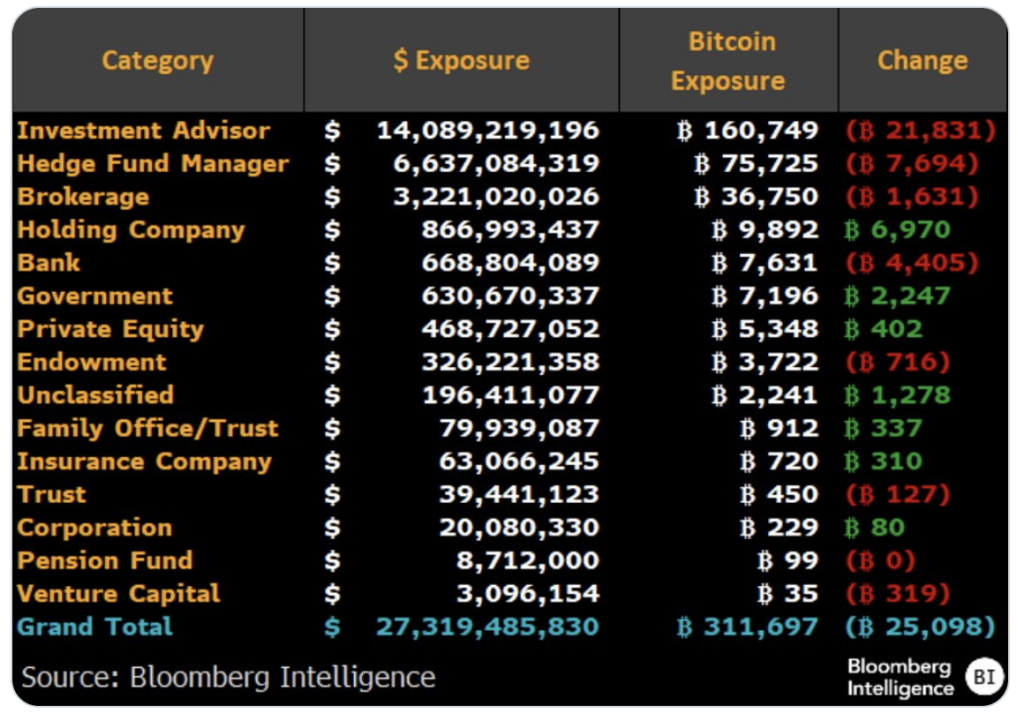Select the Pension Fund row label
This screenshot has width=1024, height=713.
coord(105,560)
